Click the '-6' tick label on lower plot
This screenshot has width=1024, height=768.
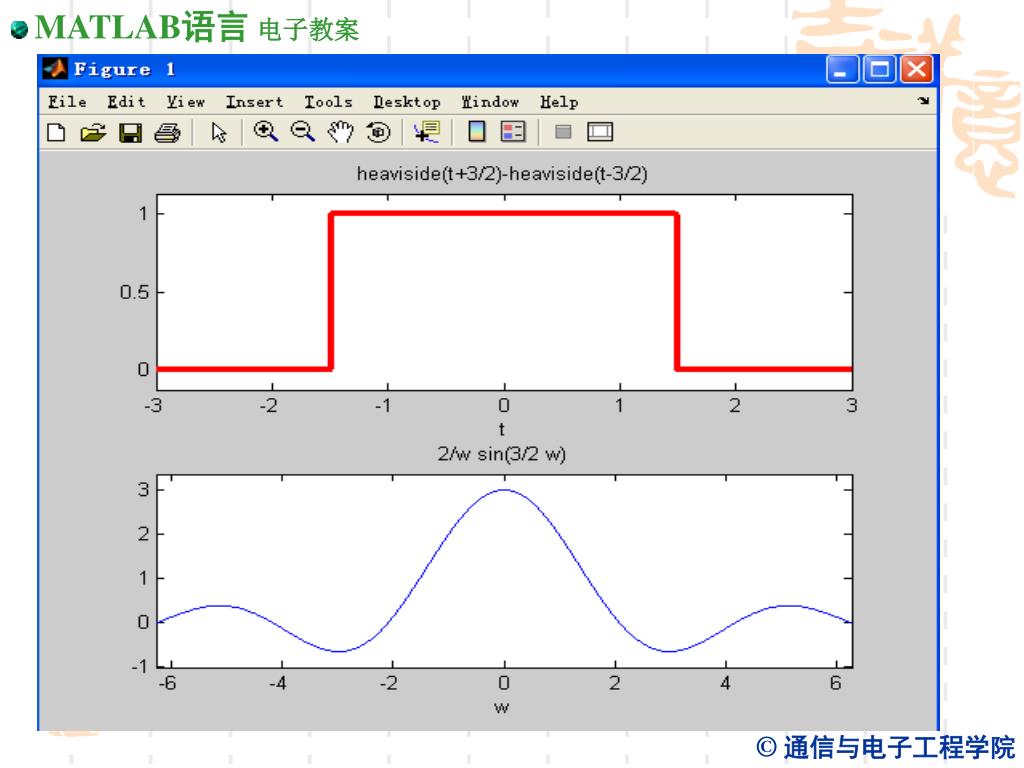click(x=167, y=683)
